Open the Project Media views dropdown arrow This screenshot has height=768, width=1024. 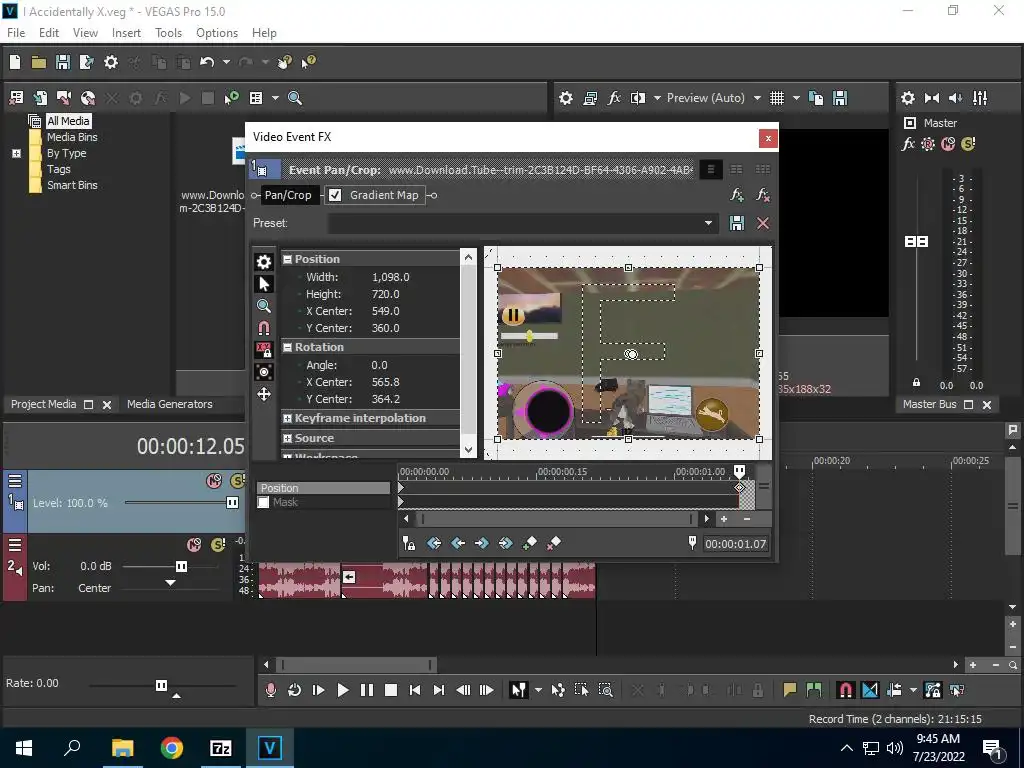pyautogui.click(x=275, y=98)
